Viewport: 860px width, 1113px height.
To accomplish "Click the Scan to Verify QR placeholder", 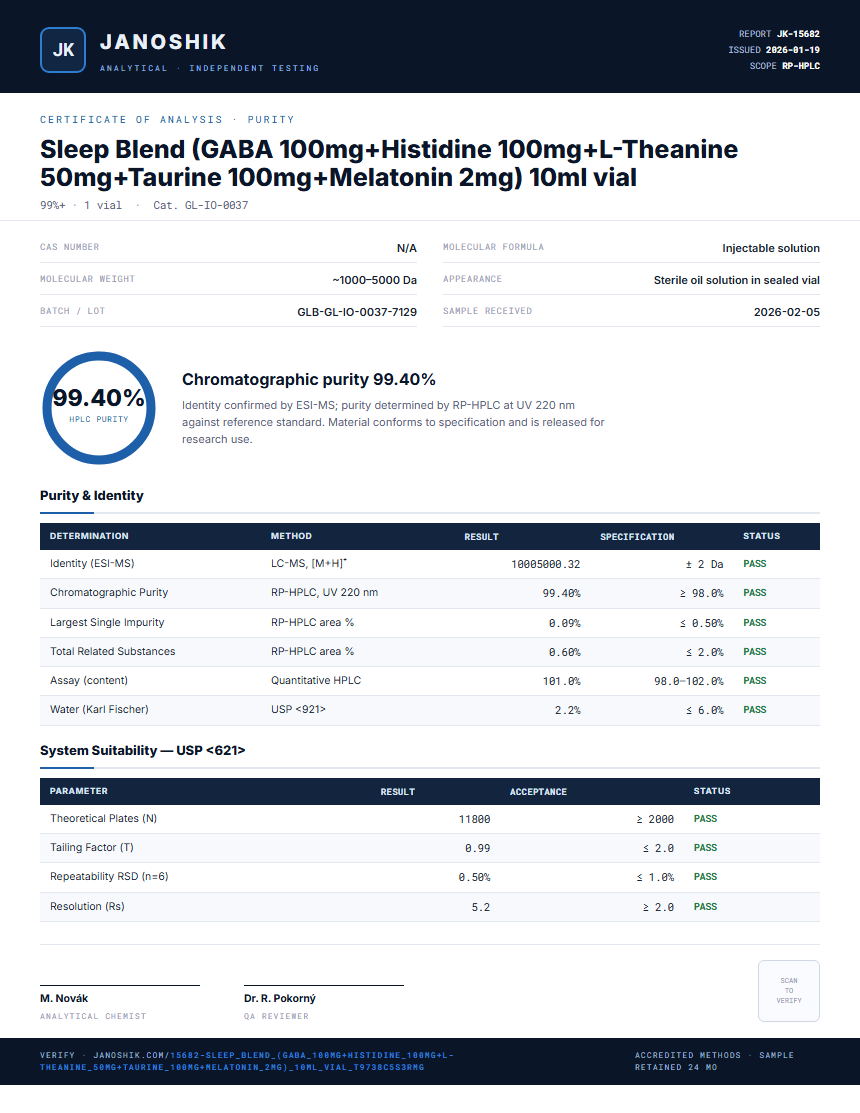I will pos(788,990).
